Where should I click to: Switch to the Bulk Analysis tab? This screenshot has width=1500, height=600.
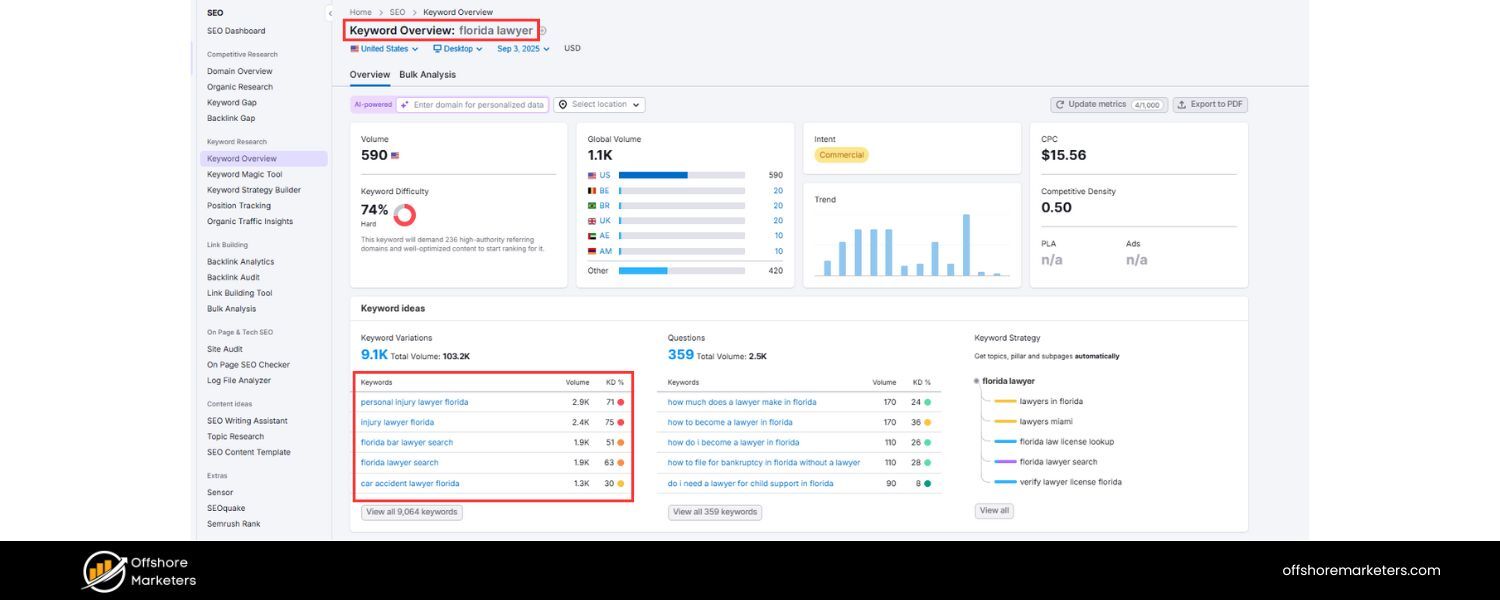[429, 74]
